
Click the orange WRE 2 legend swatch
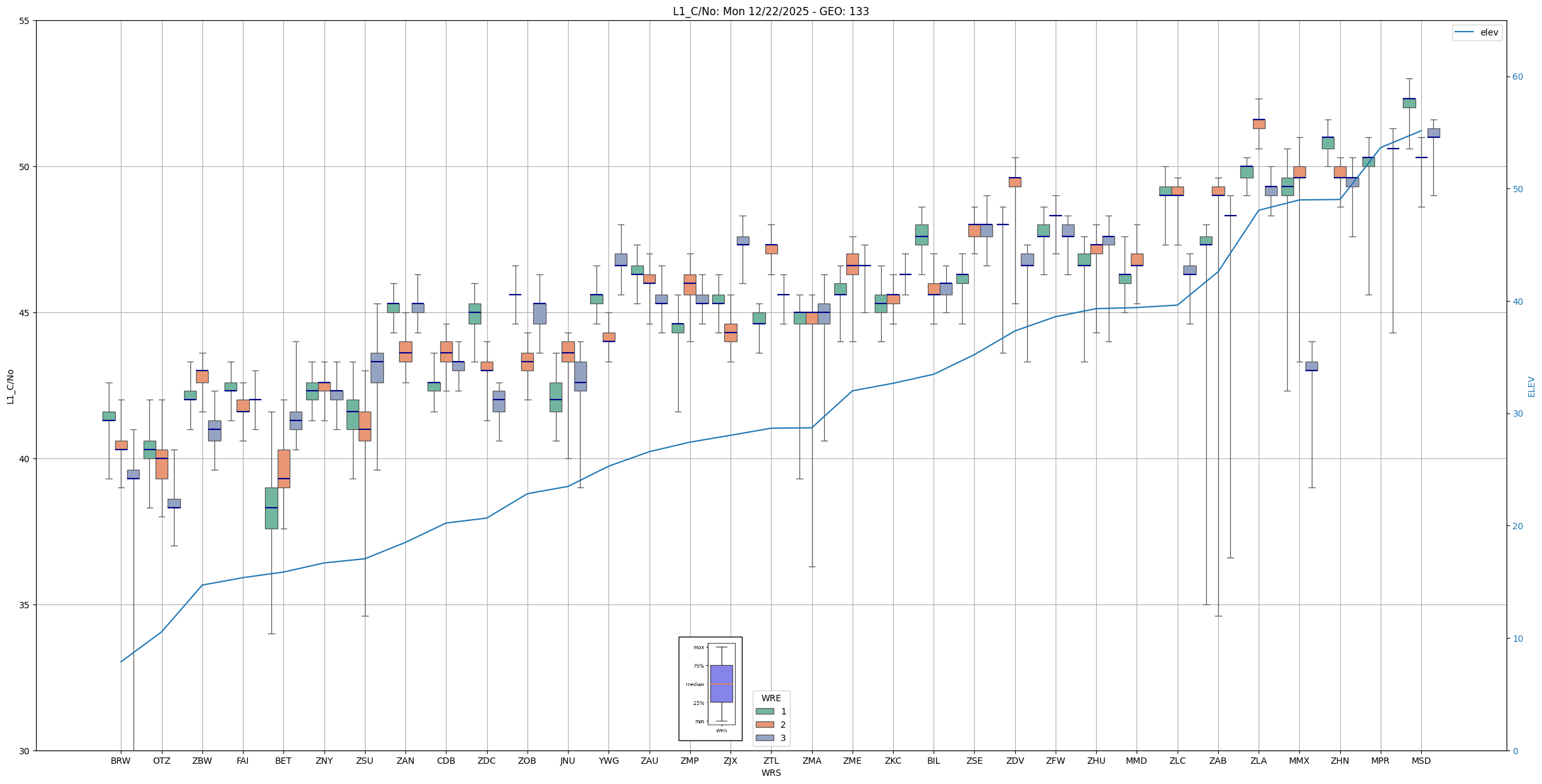tap(765, 725)
